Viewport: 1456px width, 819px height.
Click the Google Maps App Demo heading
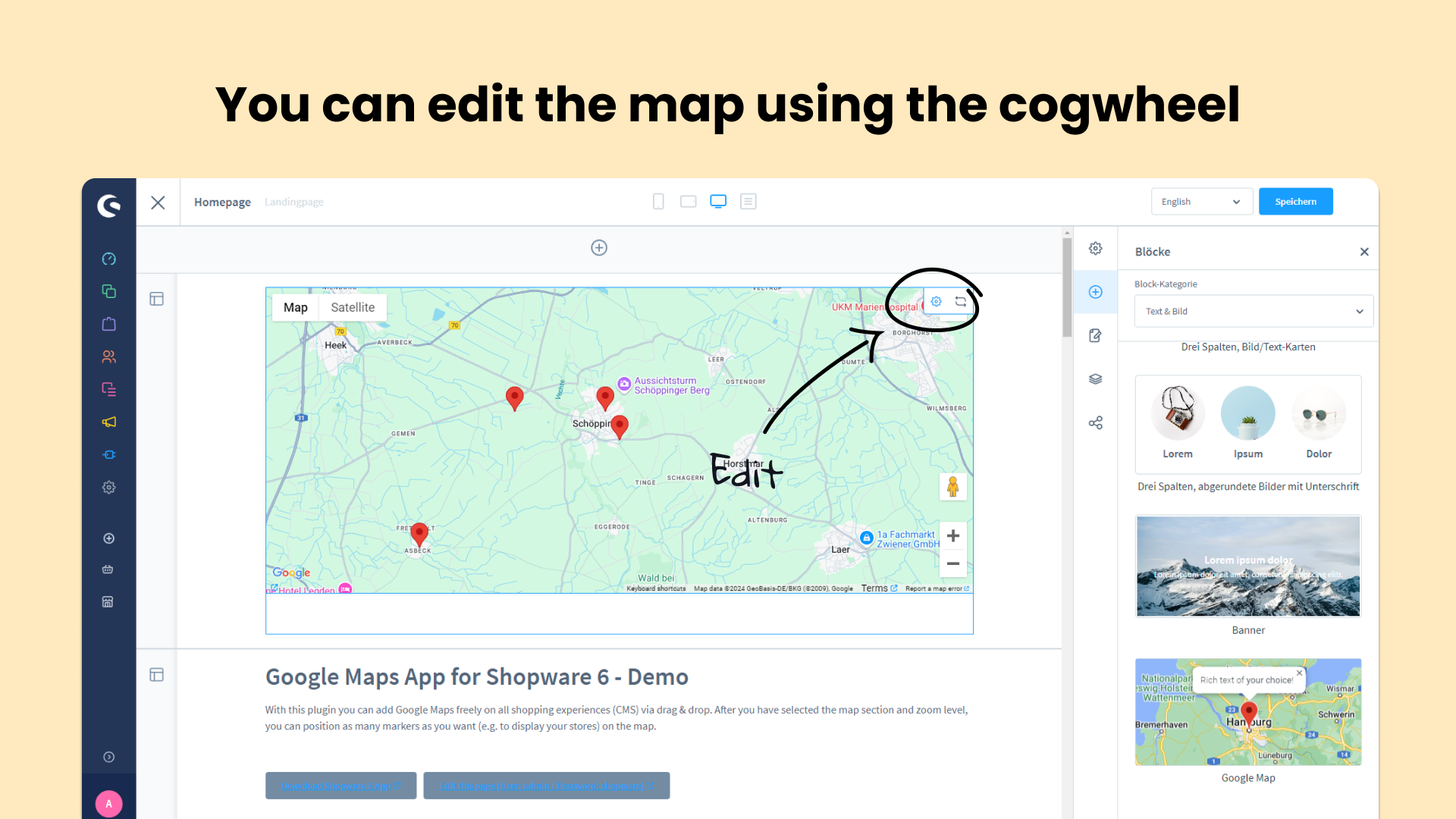tap(477, 676)
